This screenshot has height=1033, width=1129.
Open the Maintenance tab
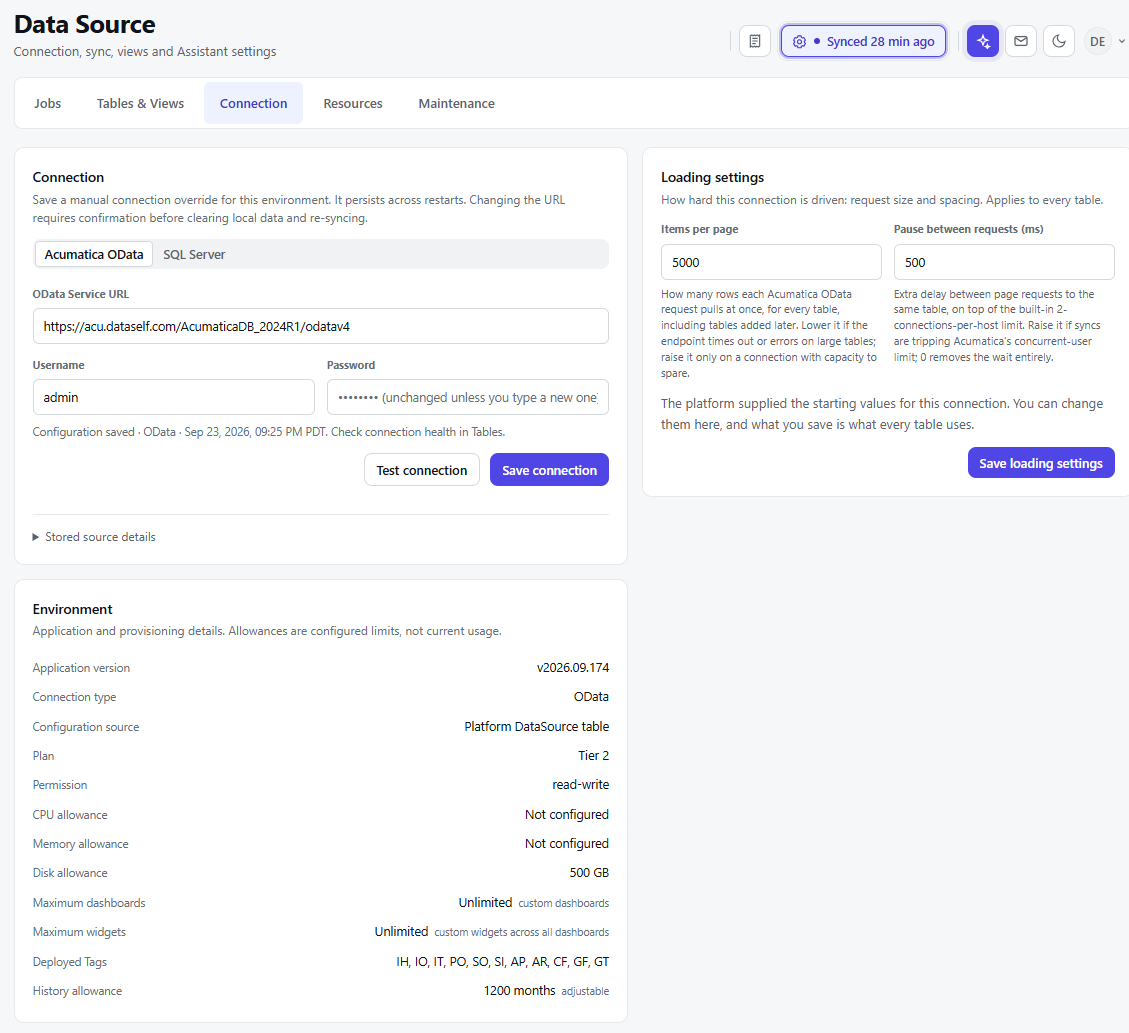click(456, 103)
